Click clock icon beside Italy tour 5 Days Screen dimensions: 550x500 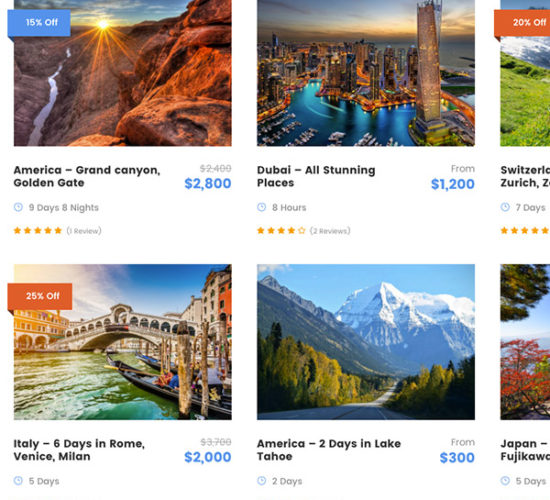(x=18, y=481)
